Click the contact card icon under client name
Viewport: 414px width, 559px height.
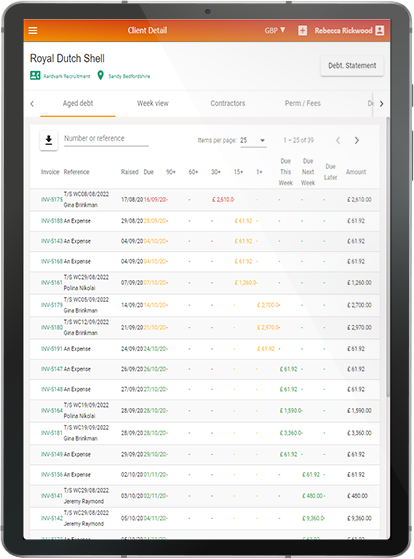[35, 76]
